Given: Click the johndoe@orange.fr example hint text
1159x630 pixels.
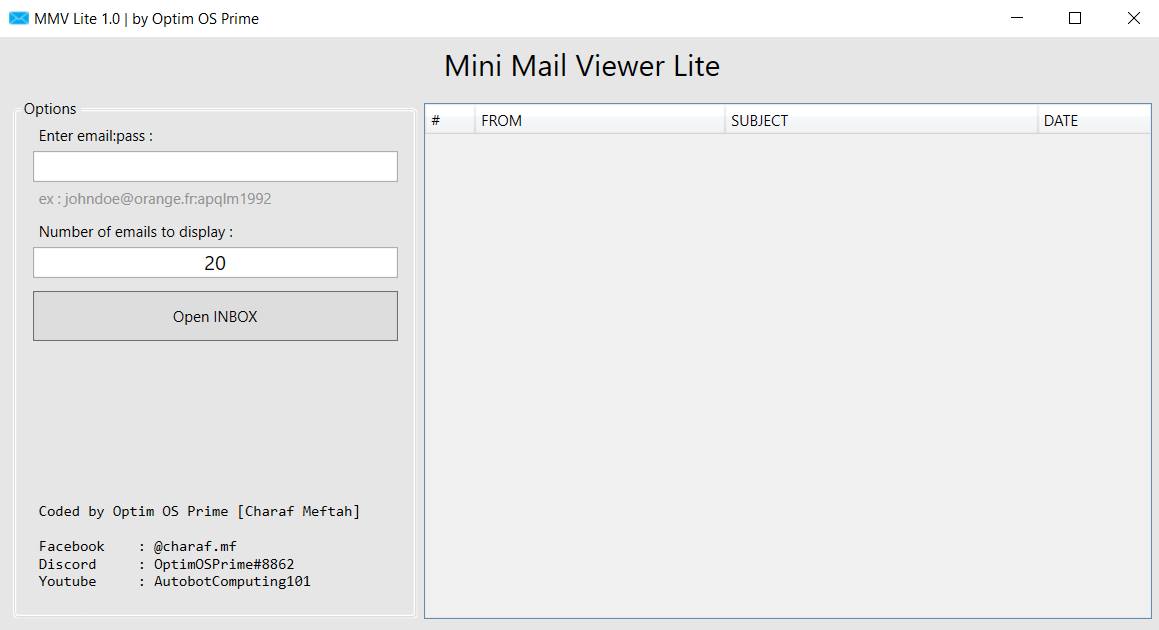Looking at the screenshot, I should coord(155,199).
